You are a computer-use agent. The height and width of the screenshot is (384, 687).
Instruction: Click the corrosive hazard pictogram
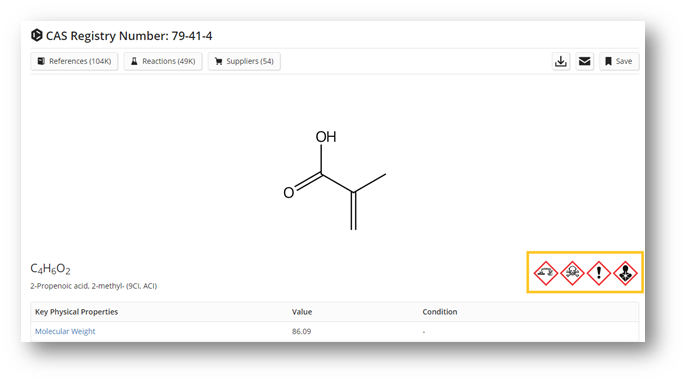pos(546,273)
